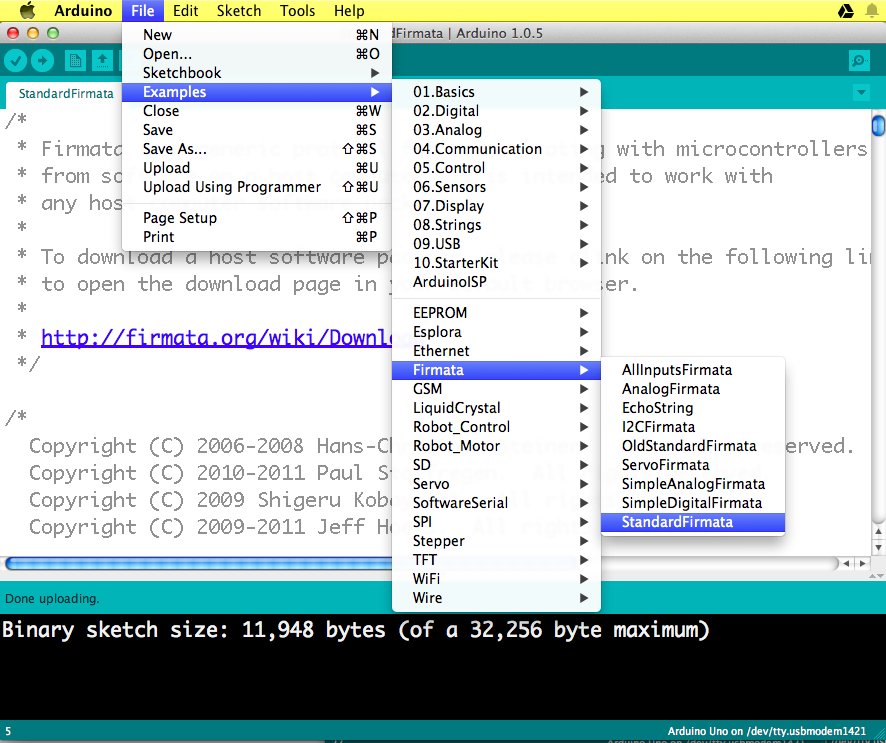Open the Serial Monitor magnifier icon
Image resolution: width=886 pixels, height=743 pixels.
[858, 61]
